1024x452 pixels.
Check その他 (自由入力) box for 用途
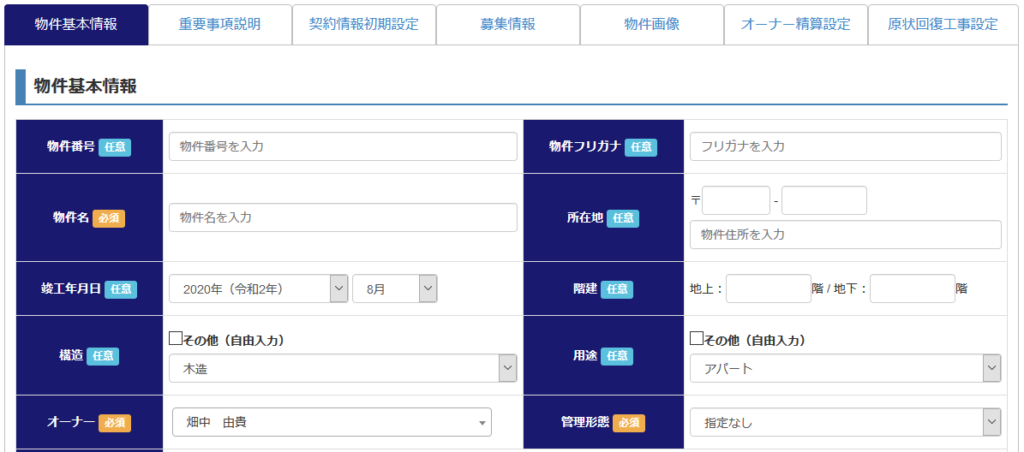click(697, 339)
